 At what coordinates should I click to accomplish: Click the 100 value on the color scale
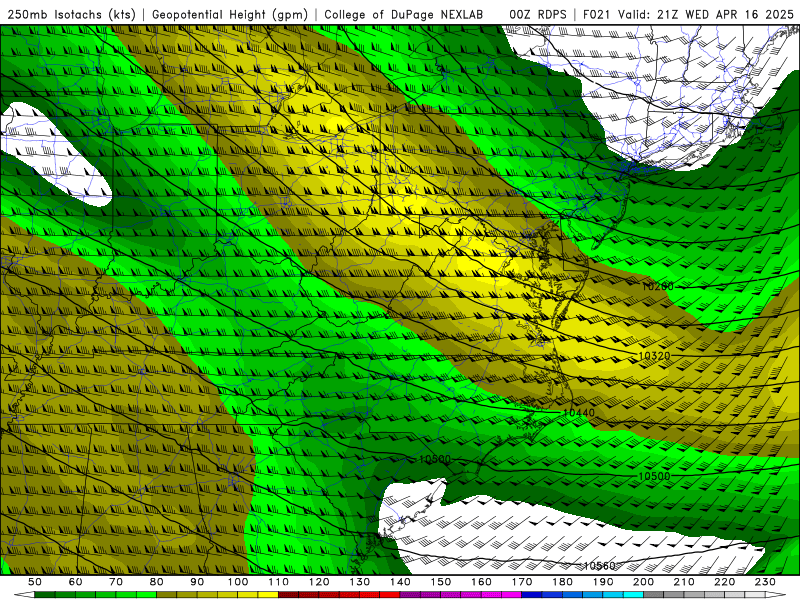click(238, 582)
